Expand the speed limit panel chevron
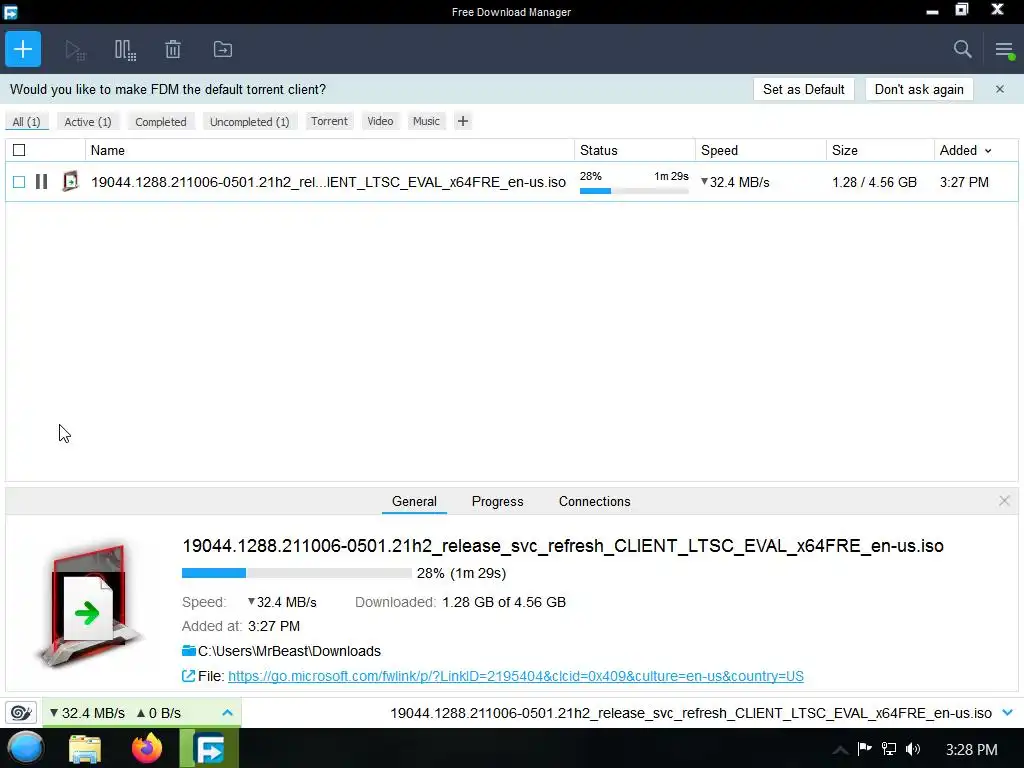1024x768 pixels. pyautogui.click(x=227, y=712)
